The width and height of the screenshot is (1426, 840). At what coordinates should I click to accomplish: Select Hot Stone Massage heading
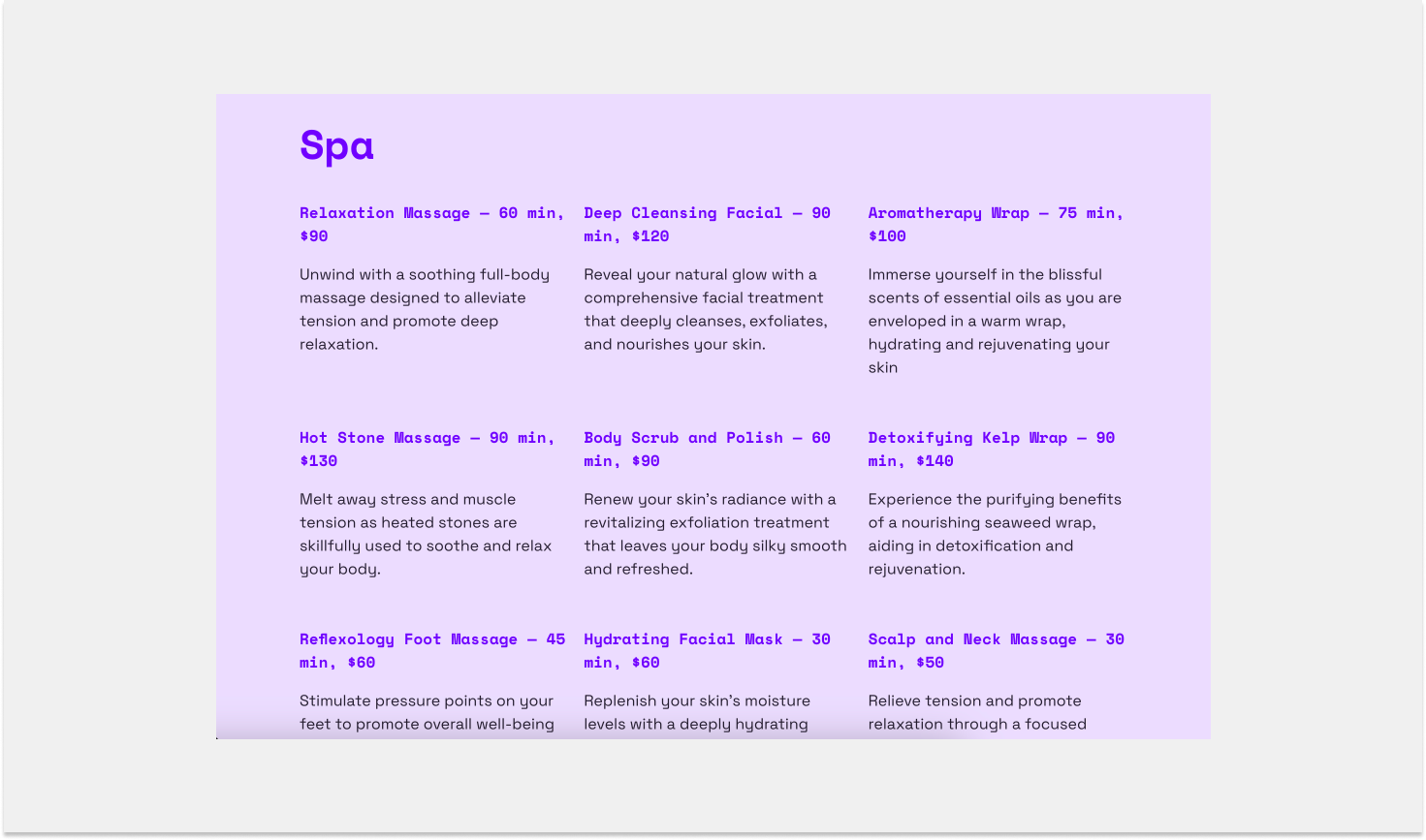[x=428, y=450]
